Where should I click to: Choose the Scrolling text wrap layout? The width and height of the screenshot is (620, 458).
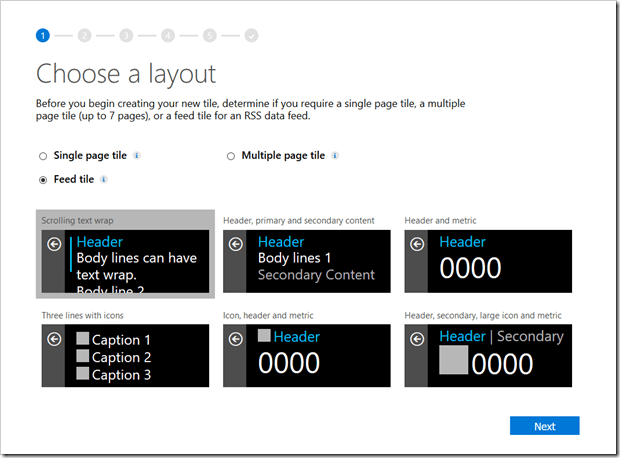(124, 261)
